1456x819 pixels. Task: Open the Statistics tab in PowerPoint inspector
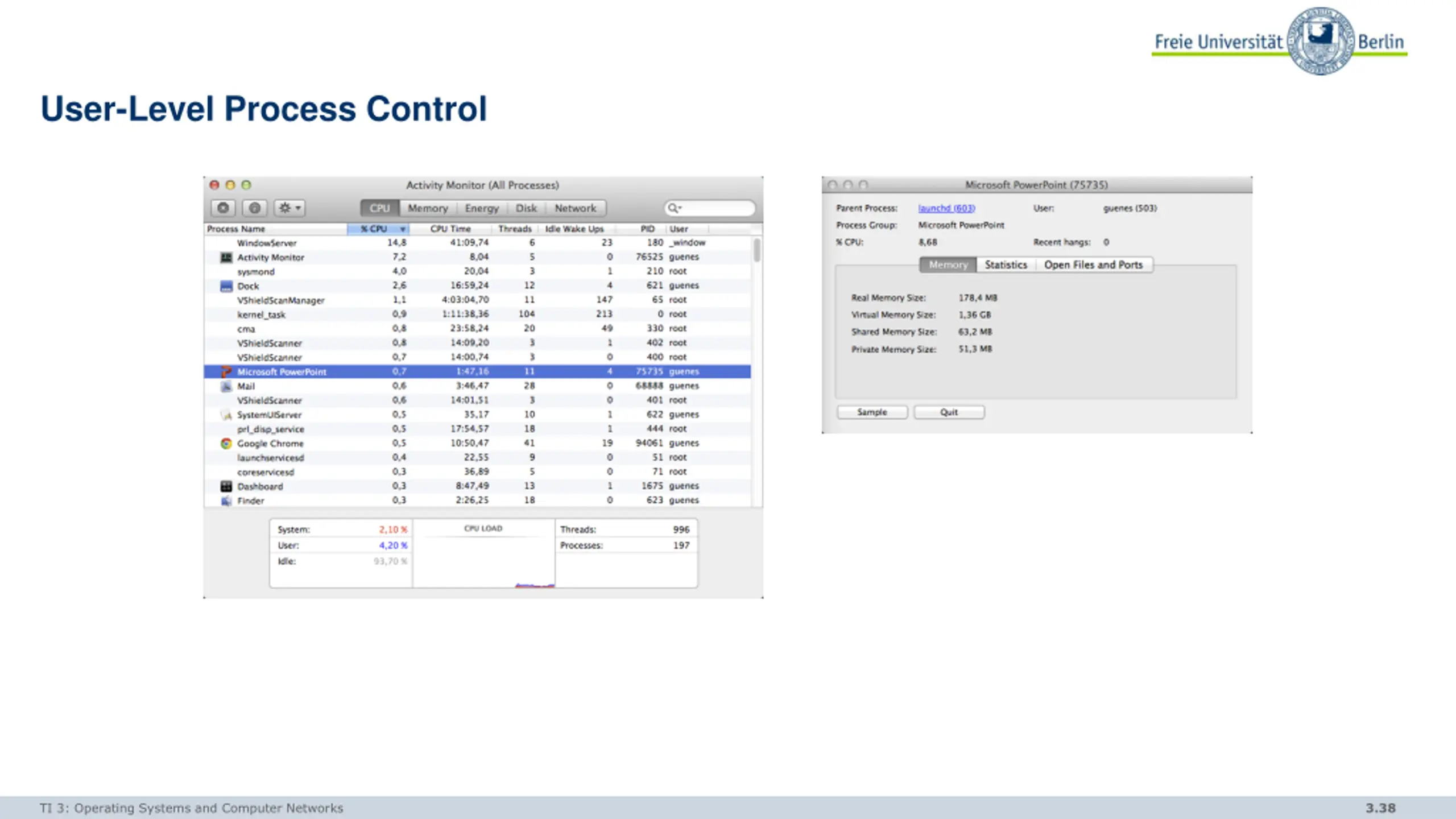[1006, 265]
